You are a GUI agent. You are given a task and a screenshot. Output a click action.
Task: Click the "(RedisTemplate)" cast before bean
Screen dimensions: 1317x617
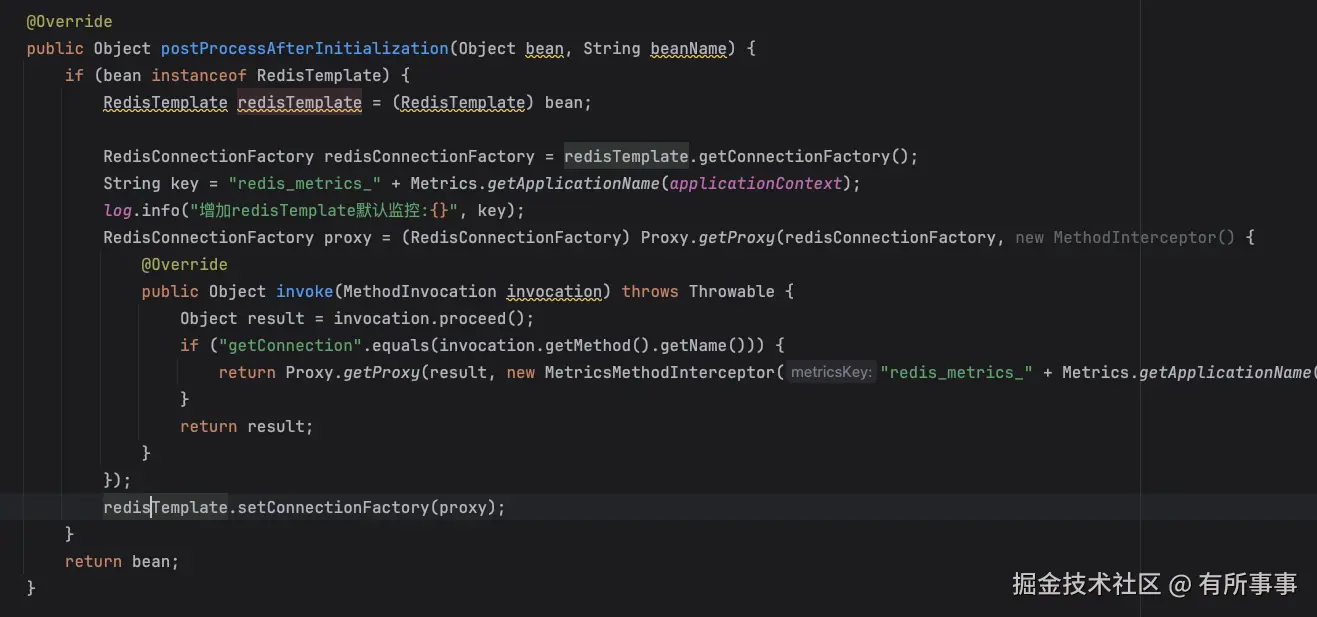463,102
